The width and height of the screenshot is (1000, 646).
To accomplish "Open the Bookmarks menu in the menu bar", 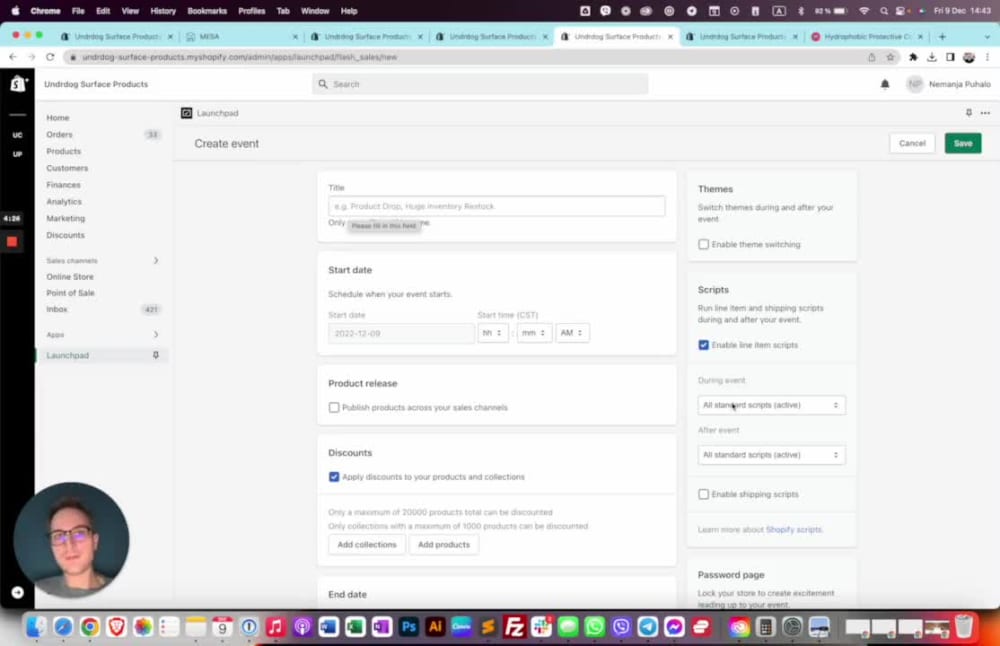I will point(206,11).
